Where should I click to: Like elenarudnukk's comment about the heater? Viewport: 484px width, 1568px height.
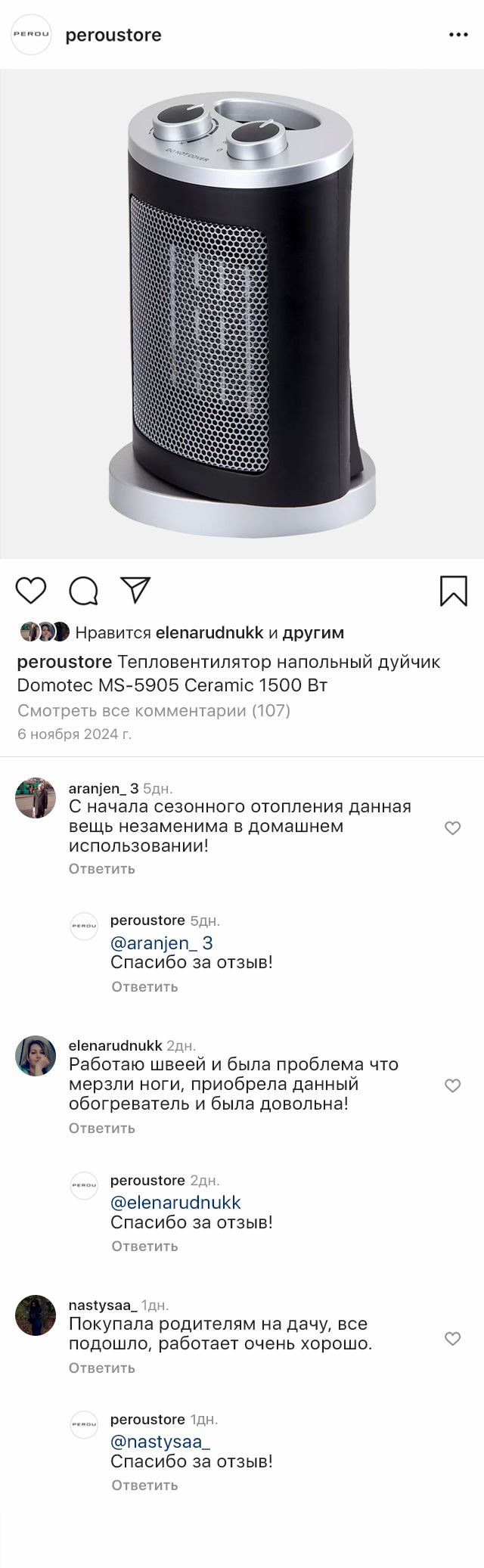[x=452, y=1085]
